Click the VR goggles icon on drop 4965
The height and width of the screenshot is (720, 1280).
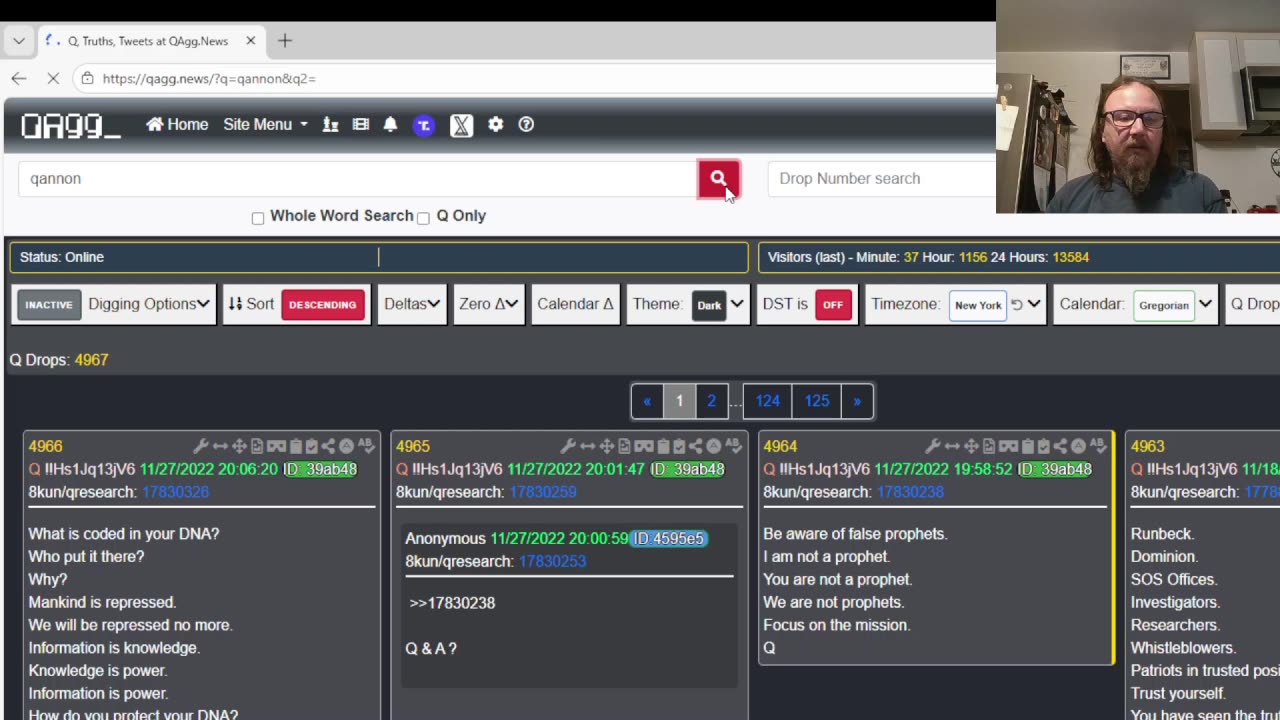pos(643,446)
